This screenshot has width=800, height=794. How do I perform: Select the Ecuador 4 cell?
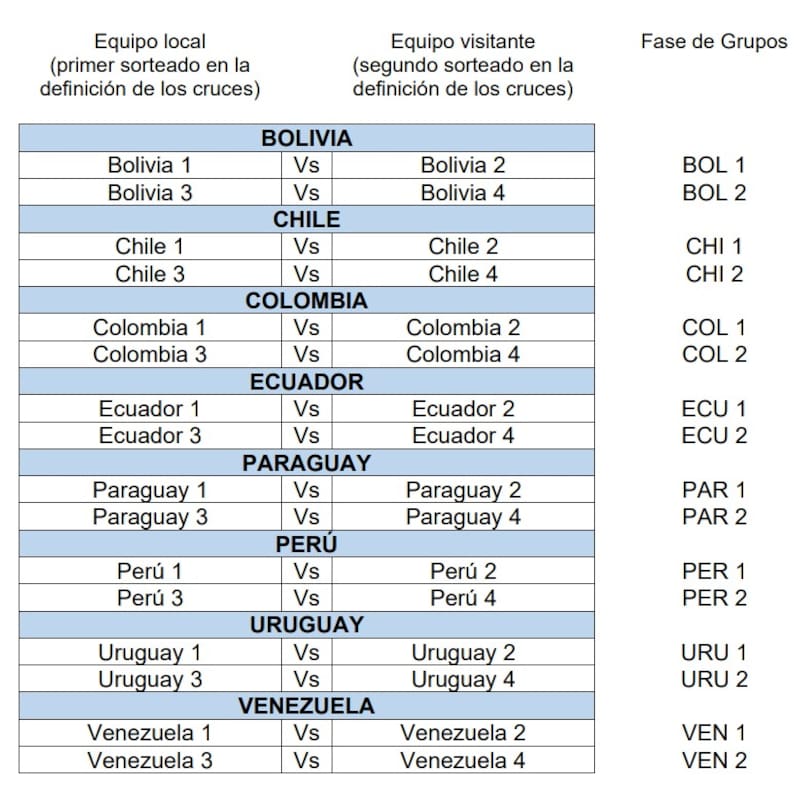[463, 435]
